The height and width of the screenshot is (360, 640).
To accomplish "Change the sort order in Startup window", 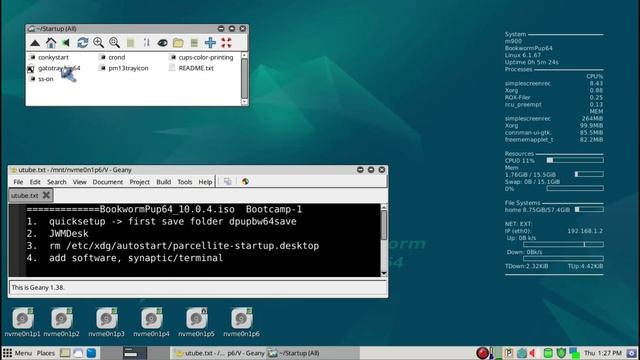I will [146, 42].
